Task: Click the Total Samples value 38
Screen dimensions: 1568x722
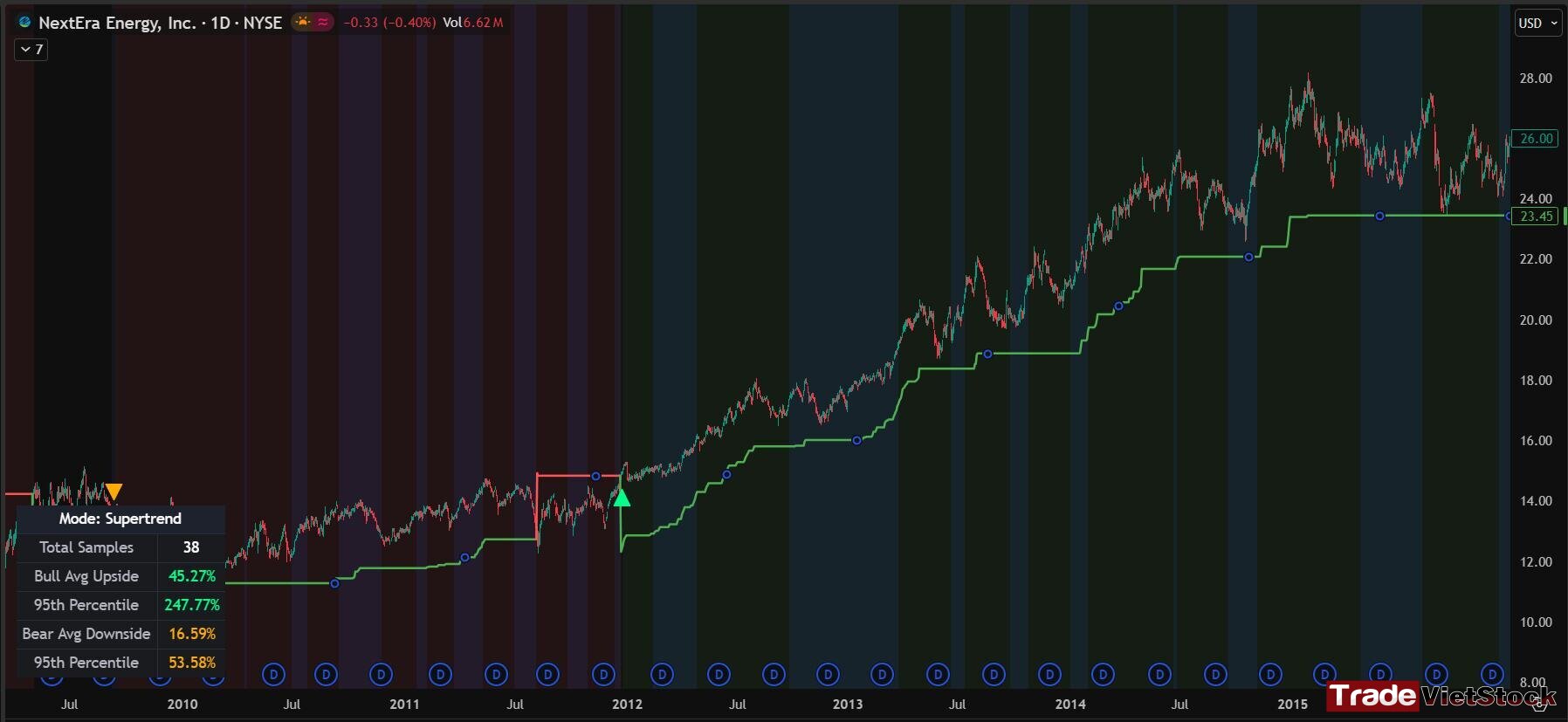Action: (x=191, y=547)
